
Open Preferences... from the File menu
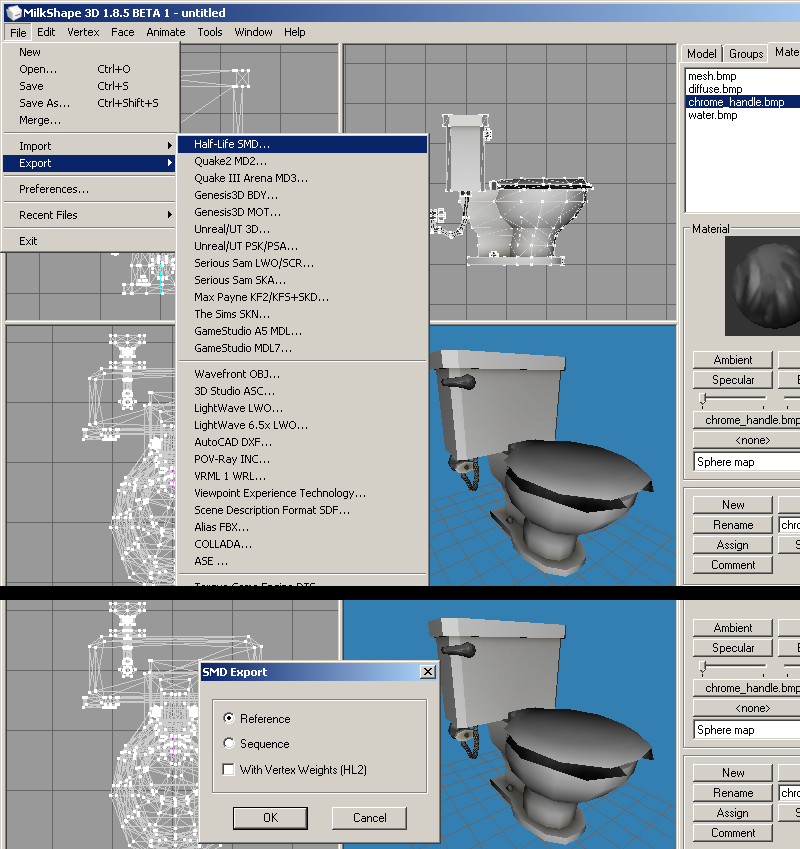(x=90, y=189)
